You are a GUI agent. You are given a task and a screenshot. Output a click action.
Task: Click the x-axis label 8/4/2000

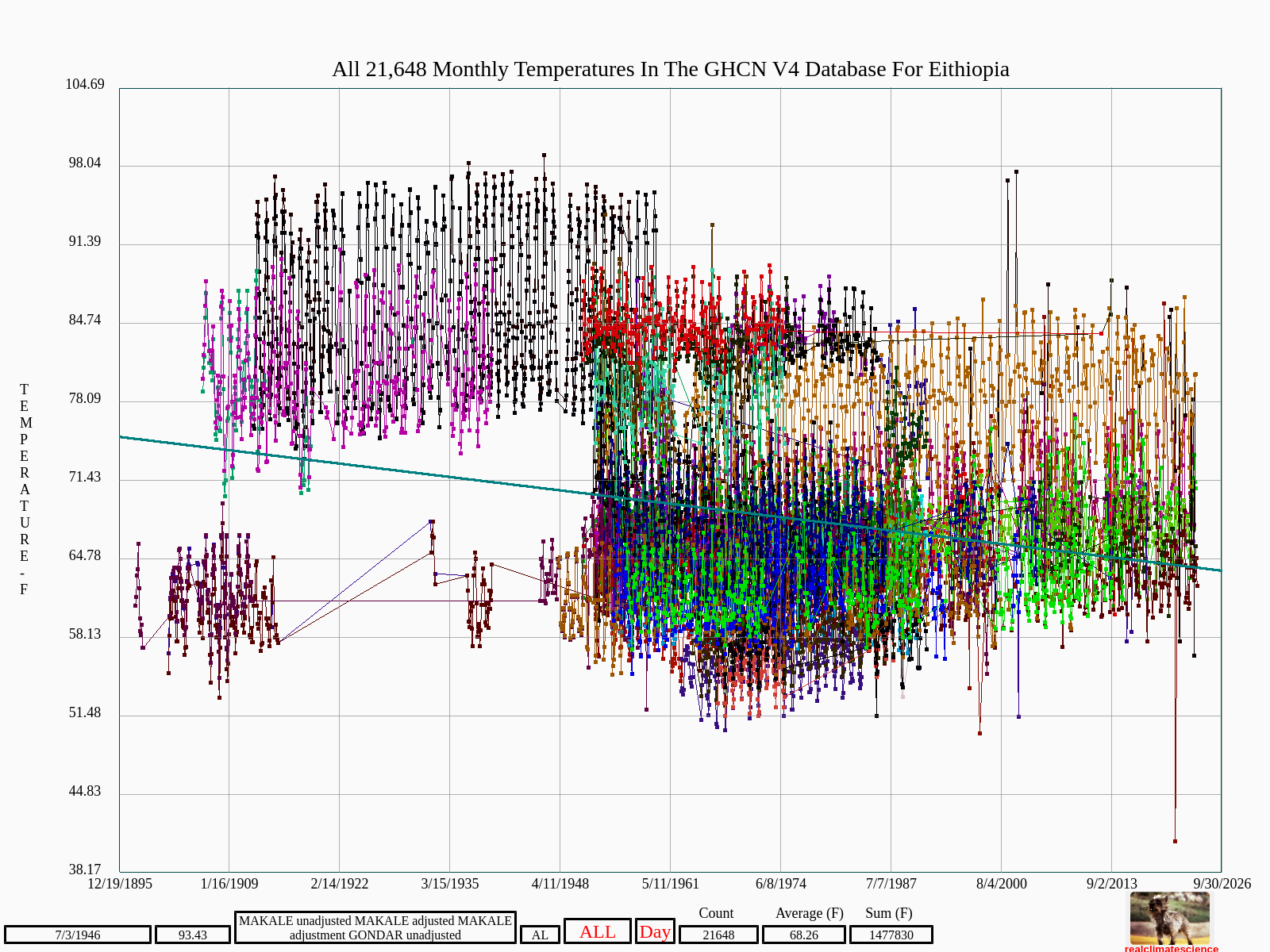click(x=1001, y=884)
